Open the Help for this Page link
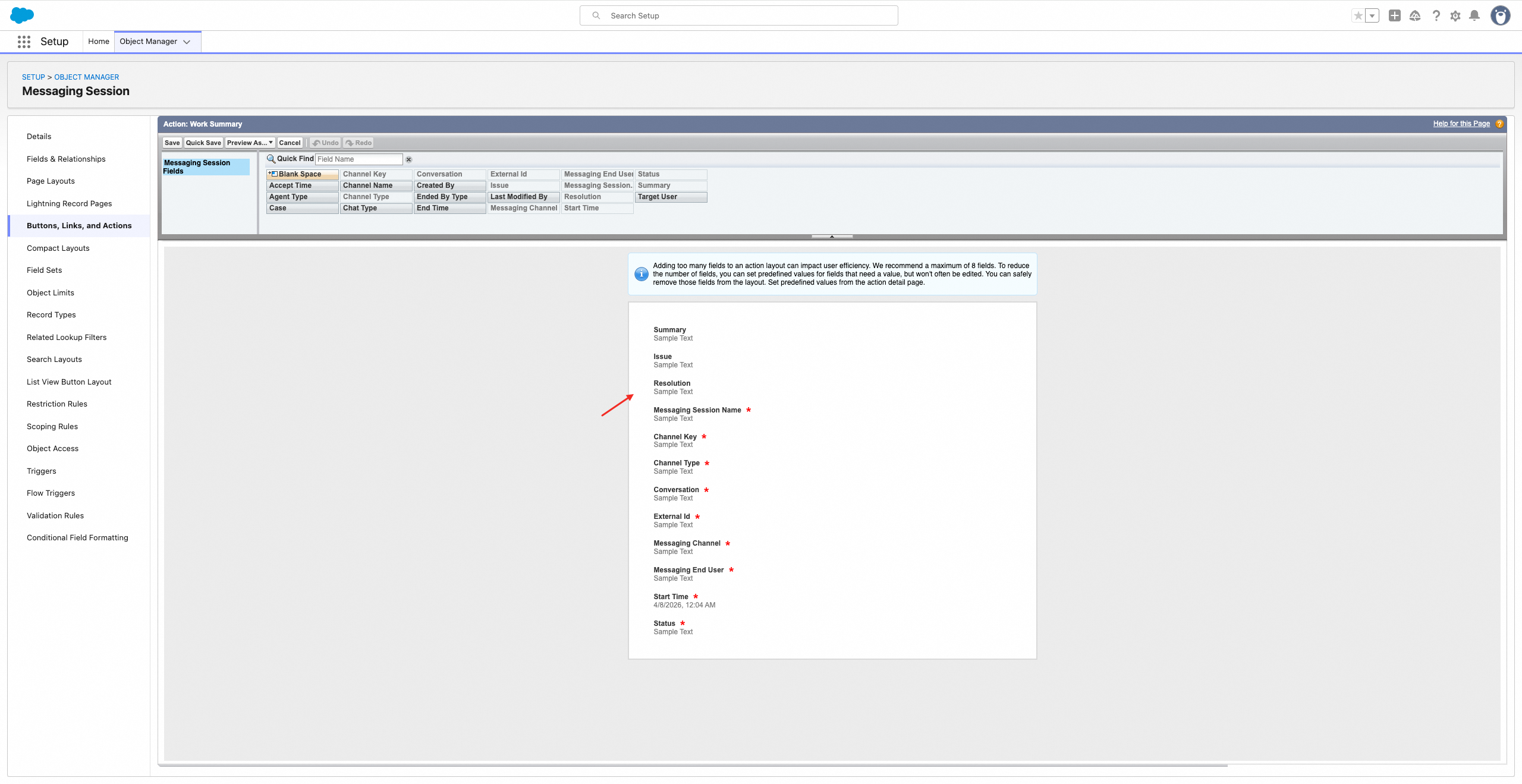 [x=1461, y=124]
